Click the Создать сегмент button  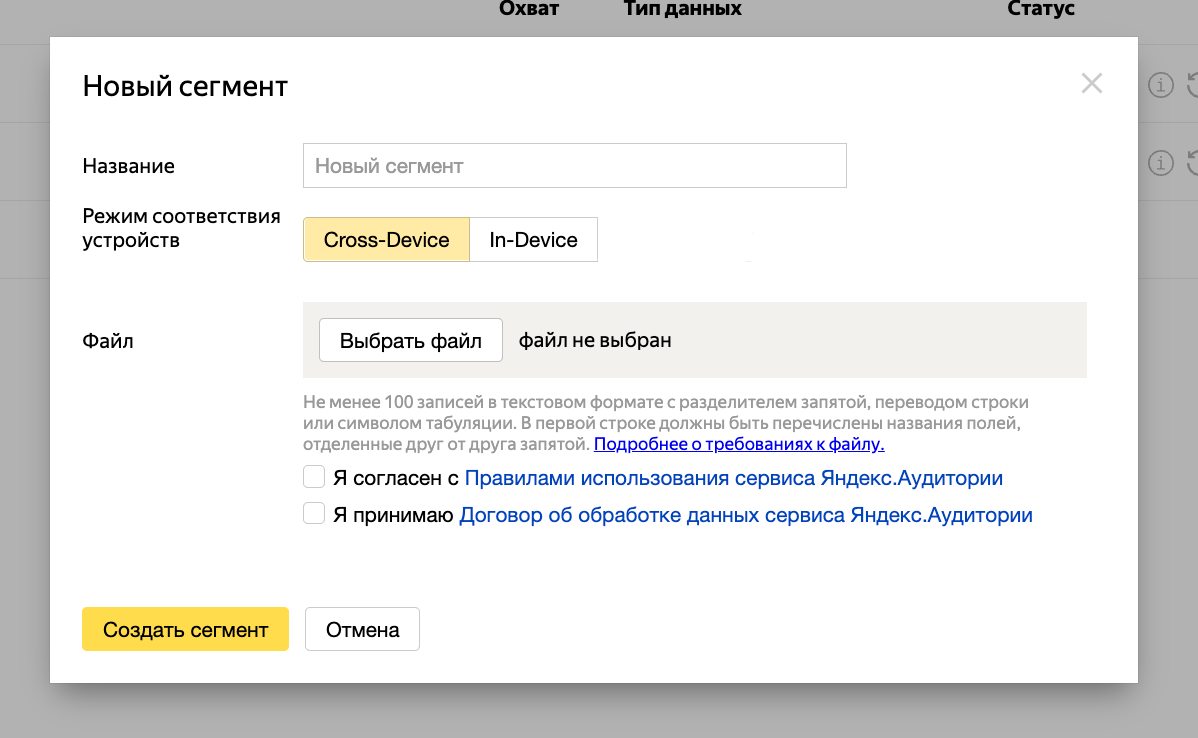tap(186, 629)
